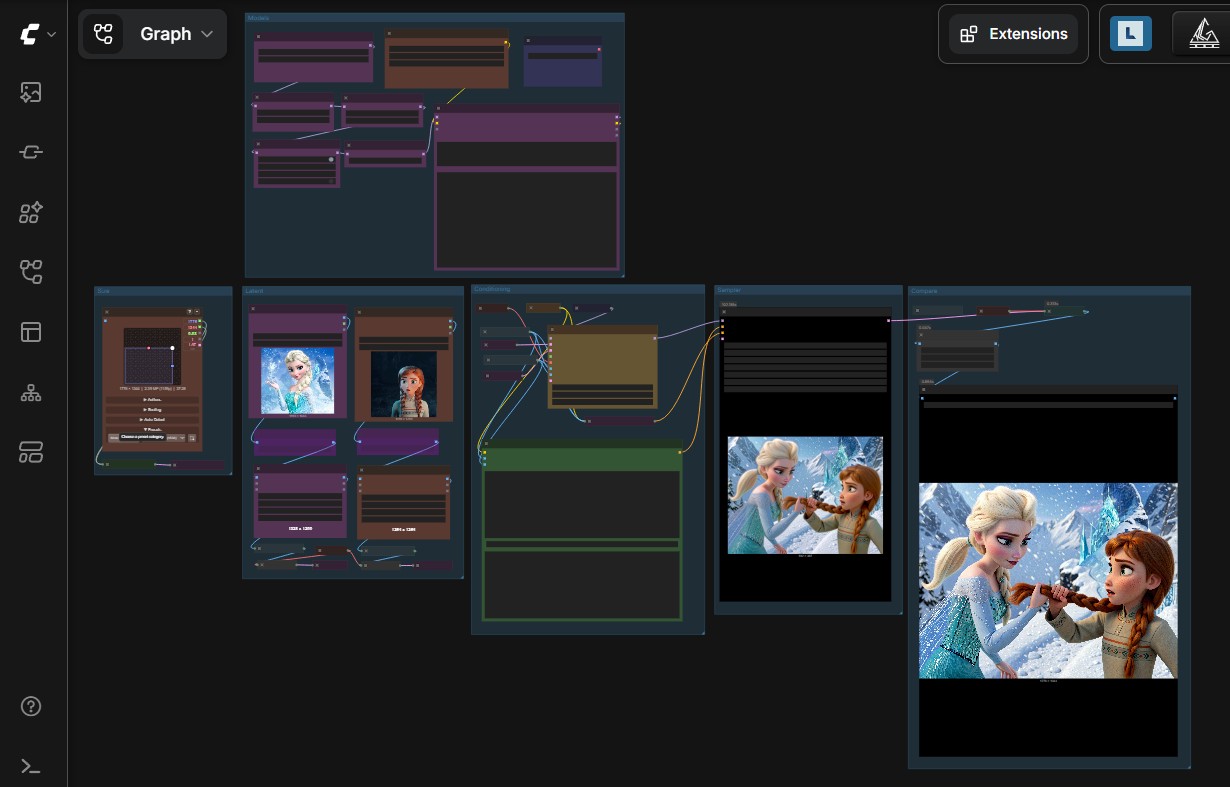Click the upper text area of green prompt node
This screenshot has width=1230, height=787.
(581, 504)
